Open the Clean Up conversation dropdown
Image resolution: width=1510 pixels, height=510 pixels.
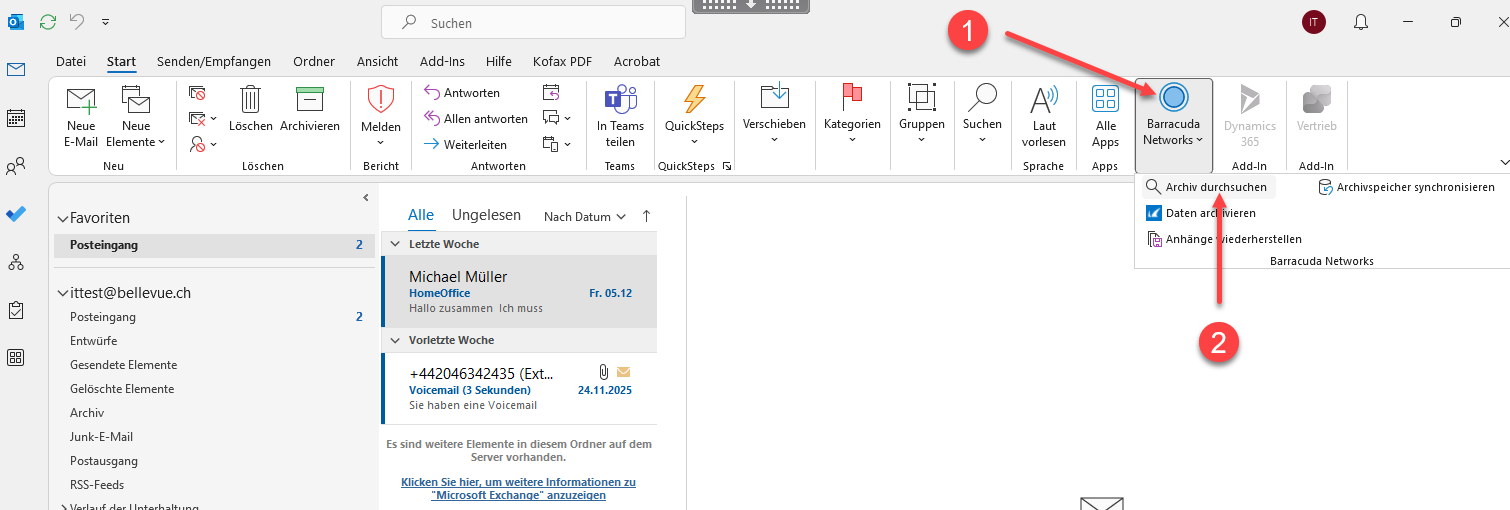[x=203, y=119]
